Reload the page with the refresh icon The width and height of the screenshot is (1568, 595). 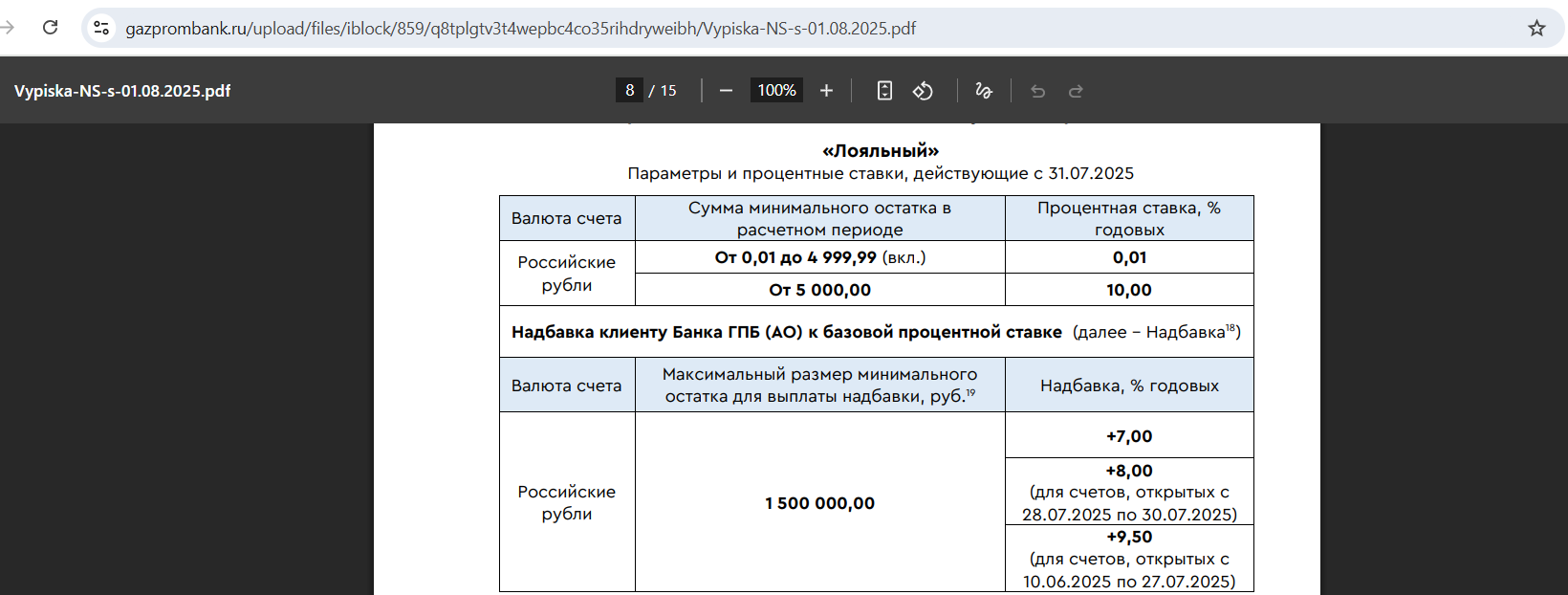tap(51, 28)
